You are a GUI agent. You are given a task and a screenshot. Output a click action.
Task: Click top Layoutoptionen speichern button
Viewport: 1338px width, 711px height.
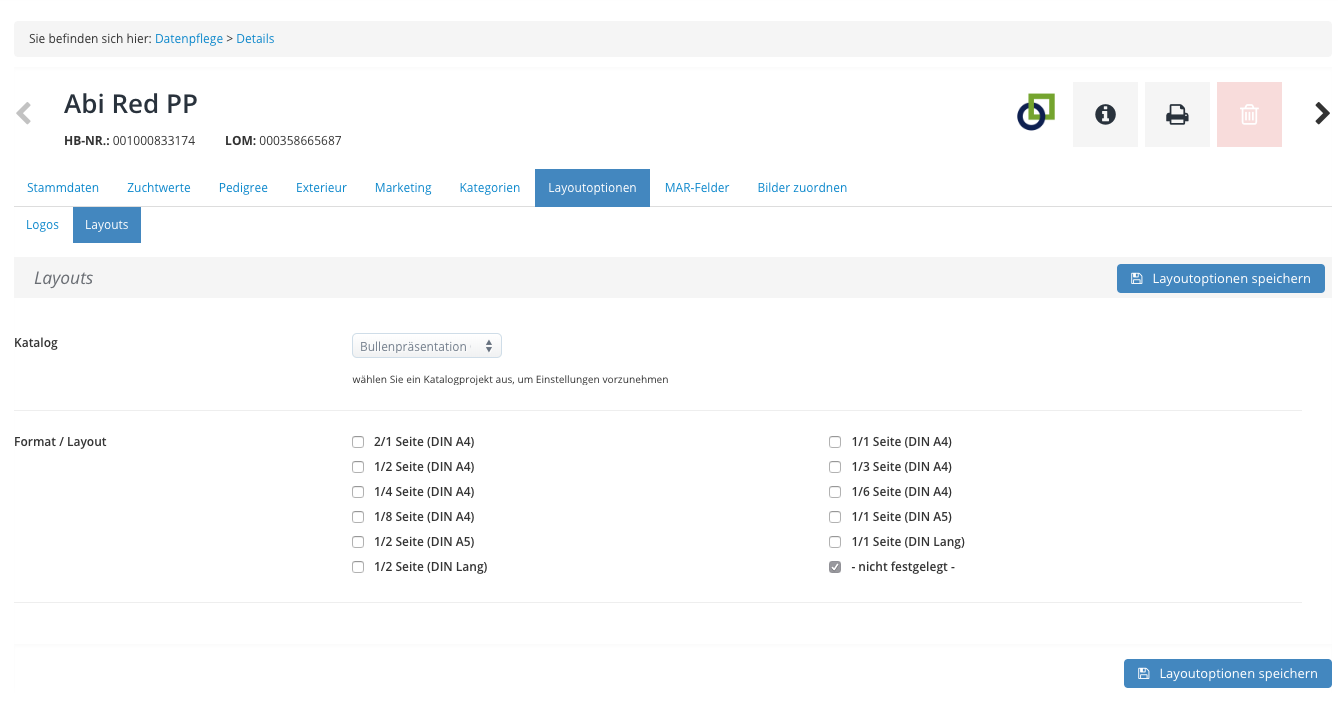[x=1220, y=279]
